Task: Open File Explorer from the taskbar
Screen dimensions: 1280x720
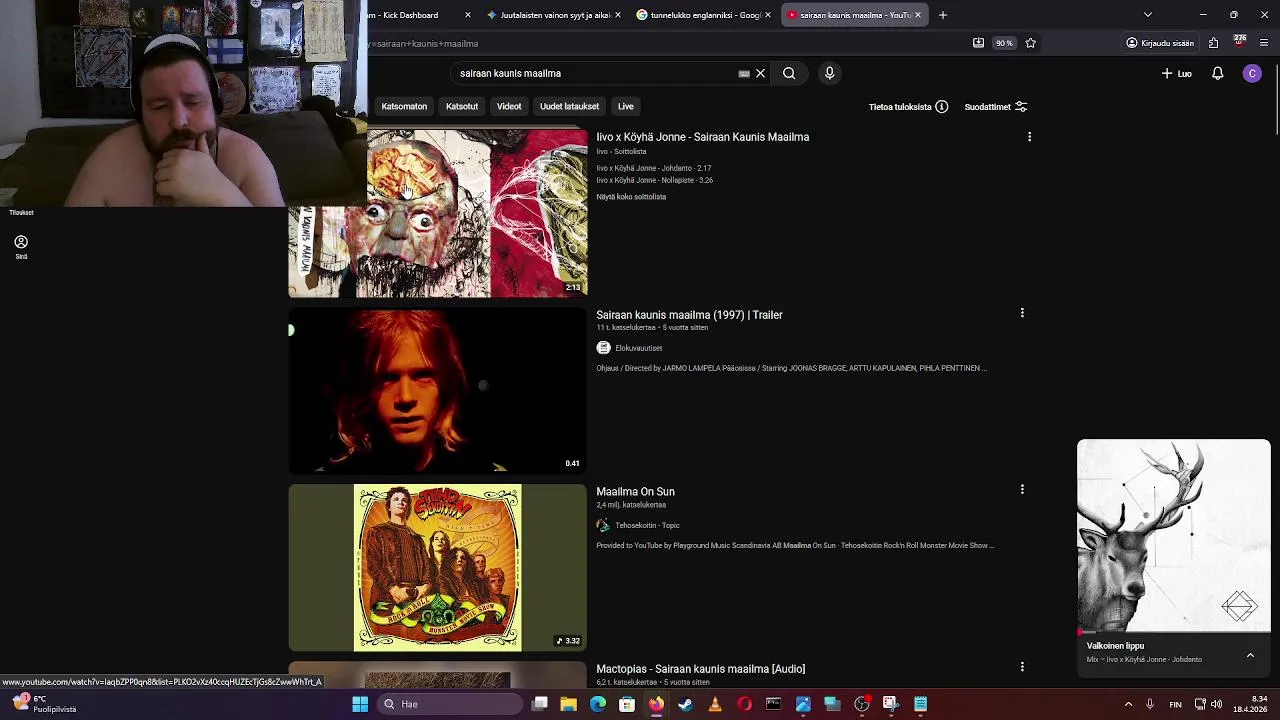Action: click(x=568, y=704)
